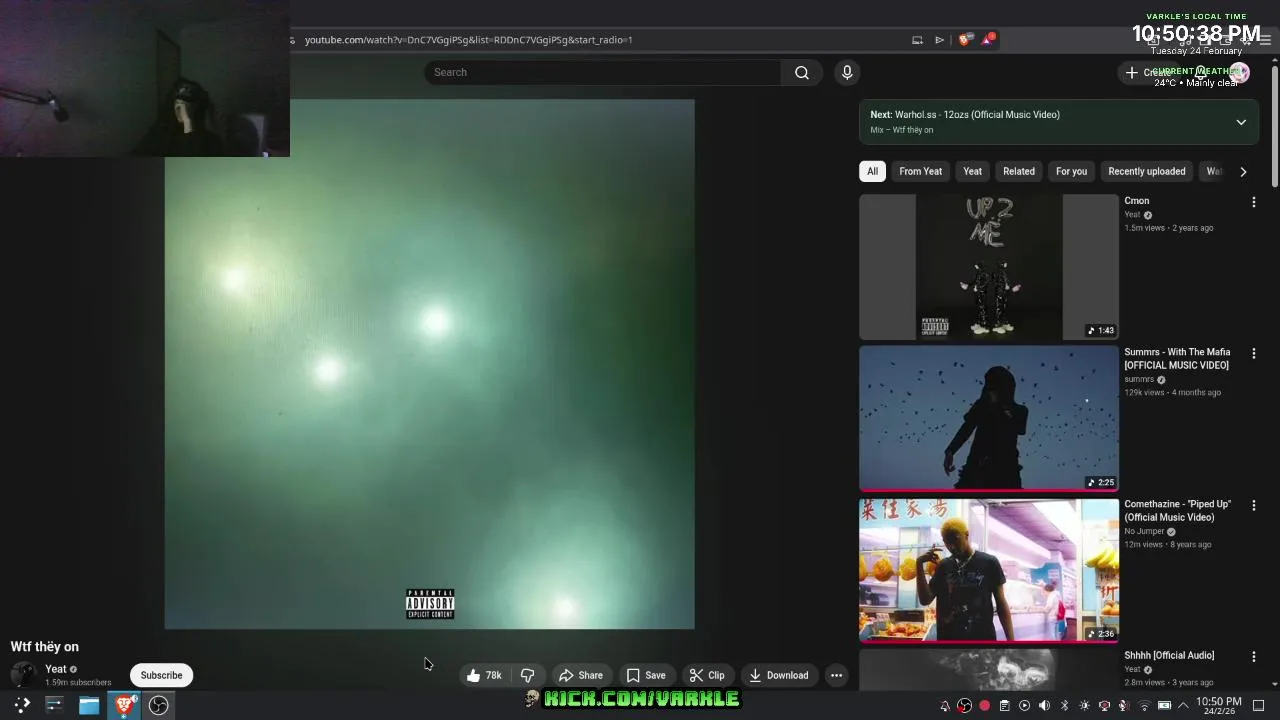Open options menu for Cmon video
Screen dimensions: 1280x720
pos(1253,202)
